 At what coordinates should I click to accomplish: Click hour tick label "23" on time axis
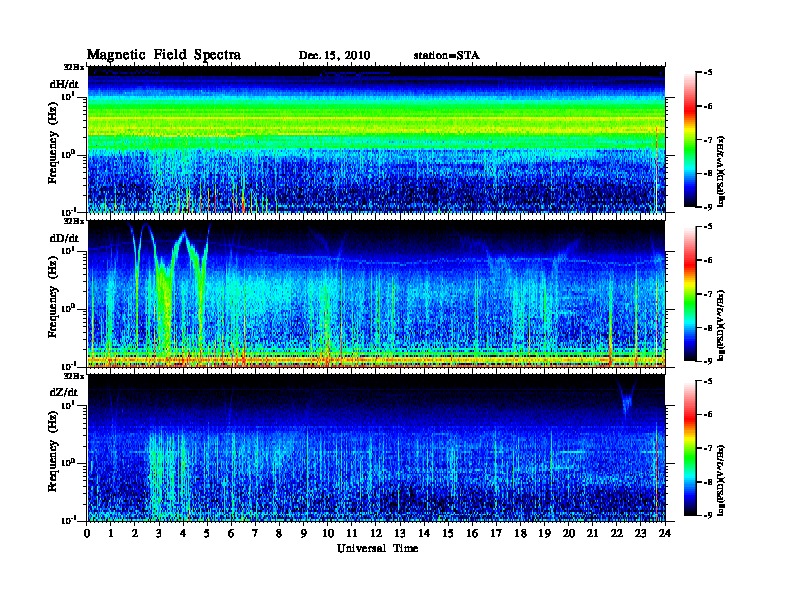(x=641, y=533)
